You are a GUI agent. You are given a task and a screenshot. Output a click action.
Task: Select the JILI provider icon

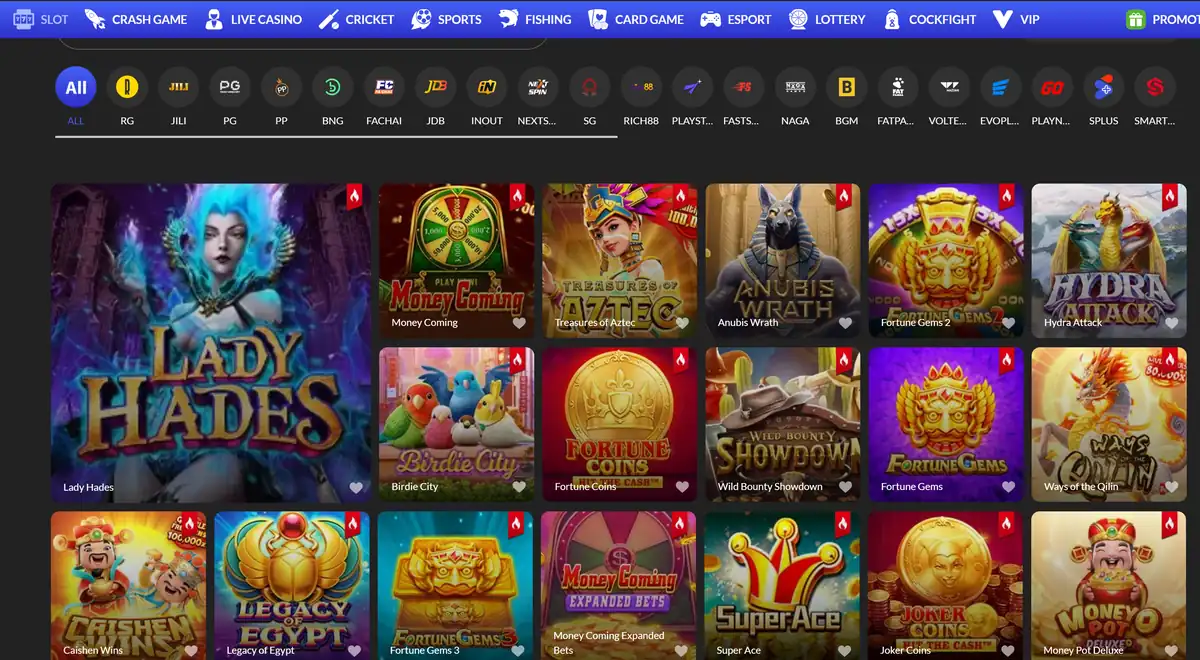click(178, 86)
